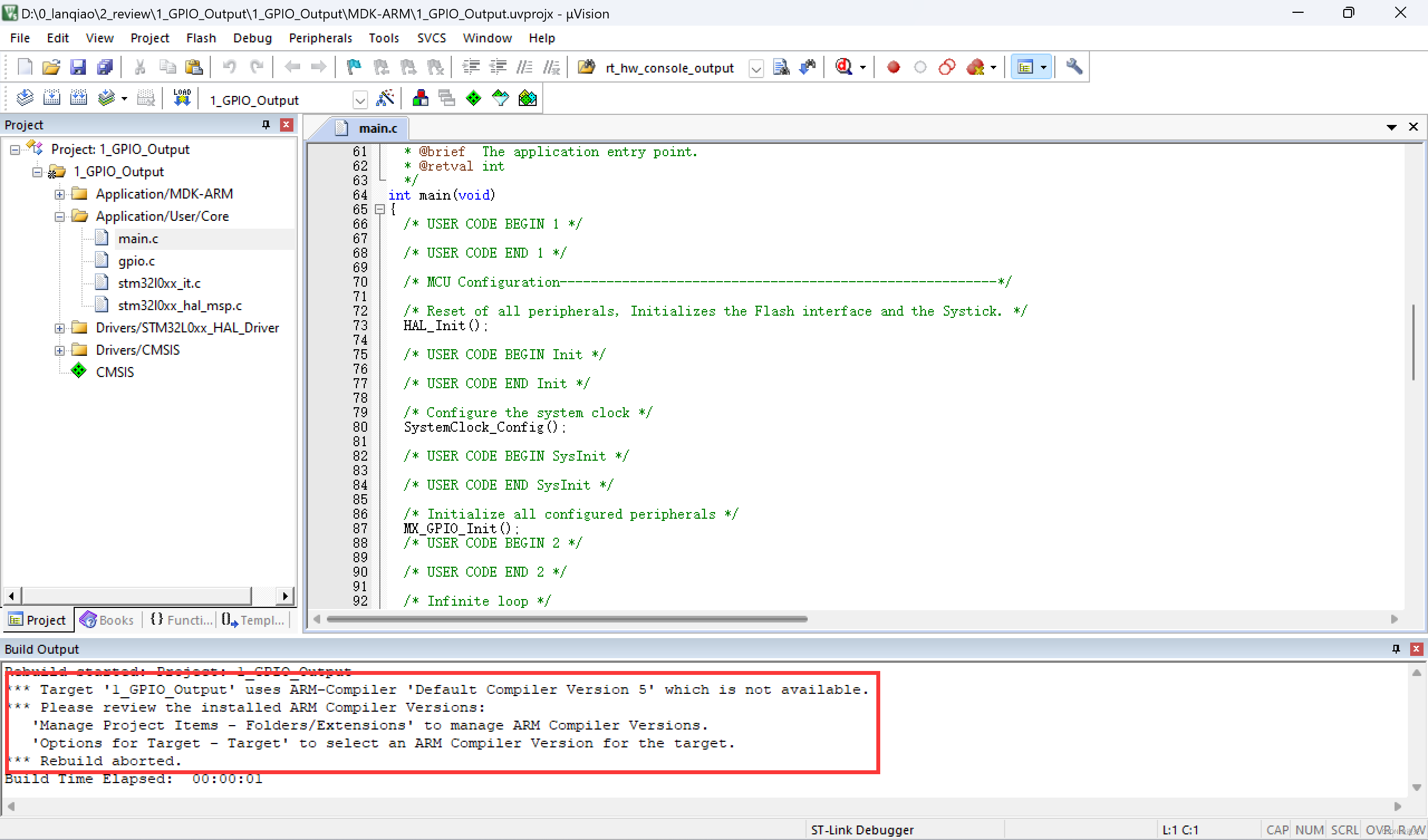The image size is (1428, 840).
Task: Open the 1_GPIO_Output target dropdown
Action: [x=360, y=101]
